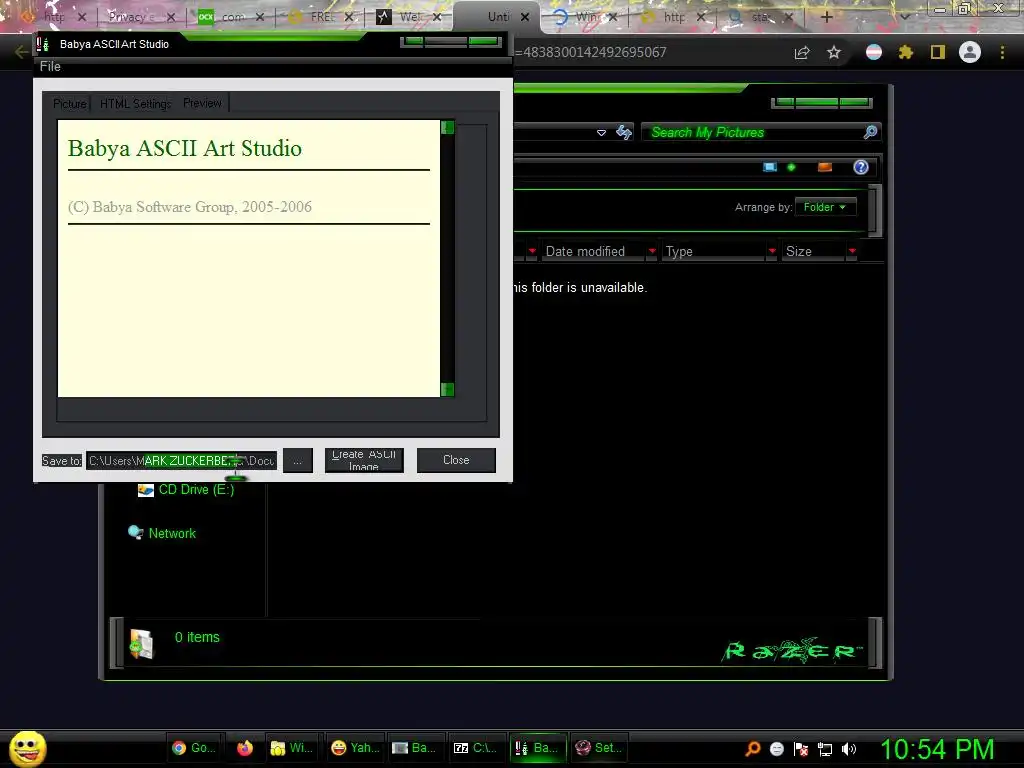Open the File menu in Babya ASCII Art Studio

pyautogui.click(x=50, y=66)
